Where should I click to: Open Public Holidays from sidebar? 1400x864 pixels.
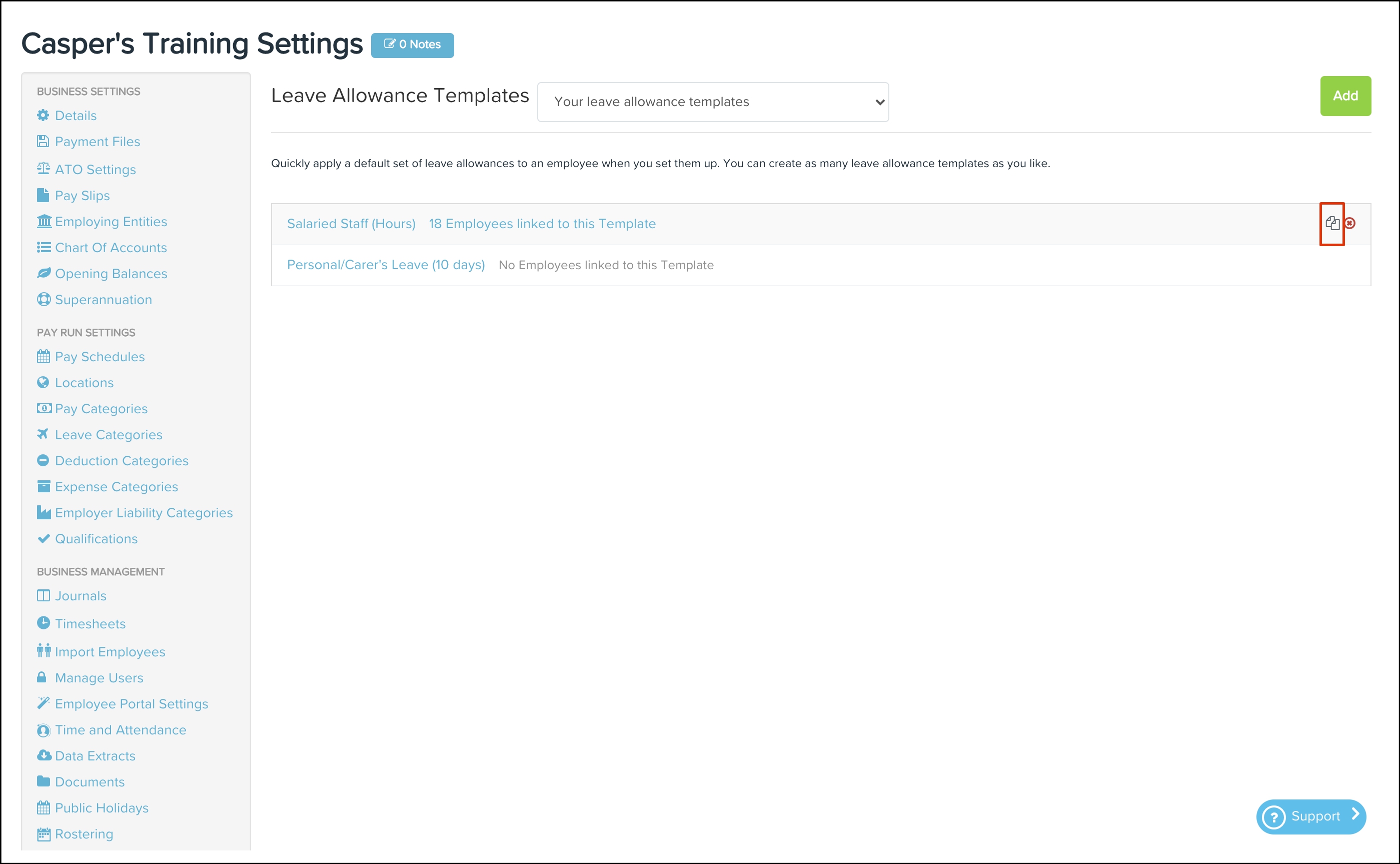101,807
